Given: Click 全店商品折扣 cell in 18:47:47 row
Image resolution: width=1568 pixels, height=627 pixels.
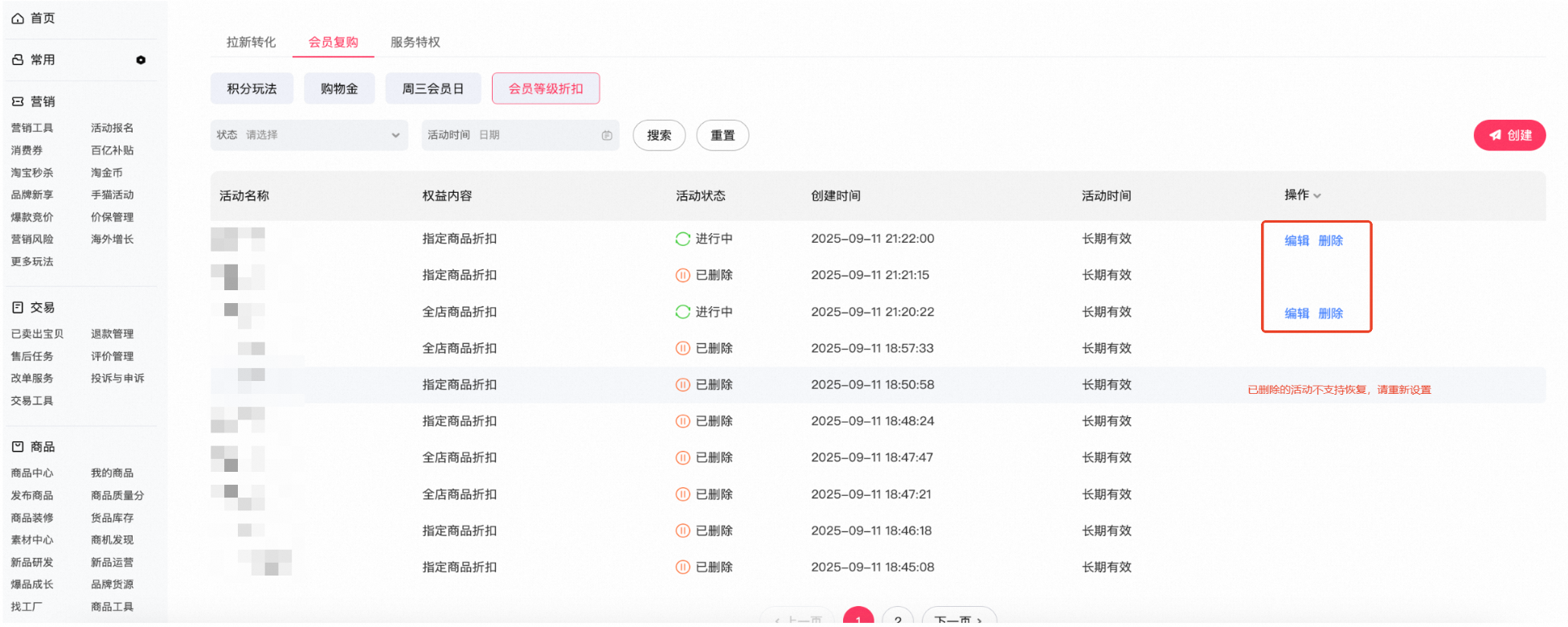Looking at the screenshot, I should point(460,457).
